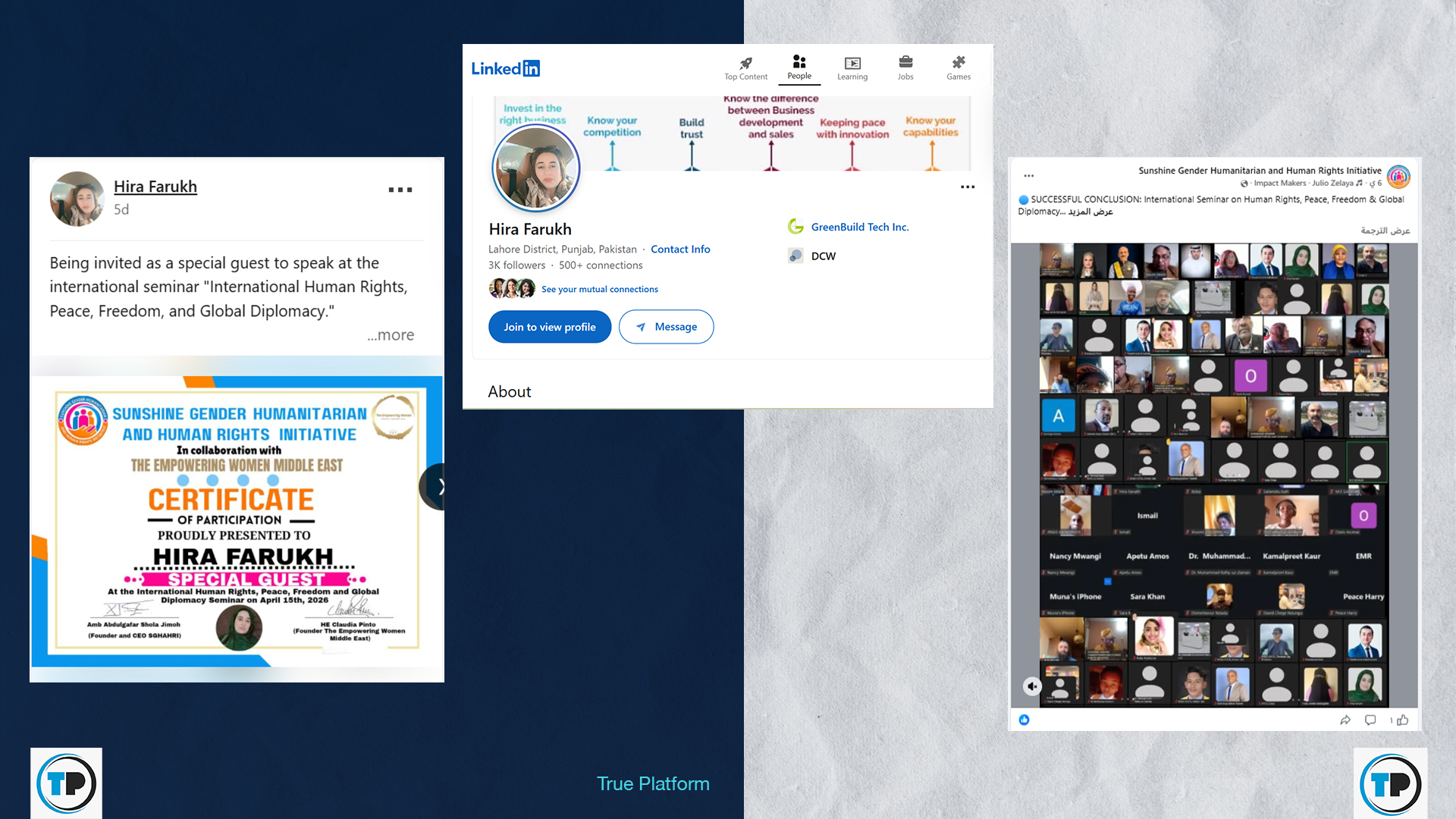Click the blue like reaction badge
Viewport: 1456px width, 819px height.
1025,720
